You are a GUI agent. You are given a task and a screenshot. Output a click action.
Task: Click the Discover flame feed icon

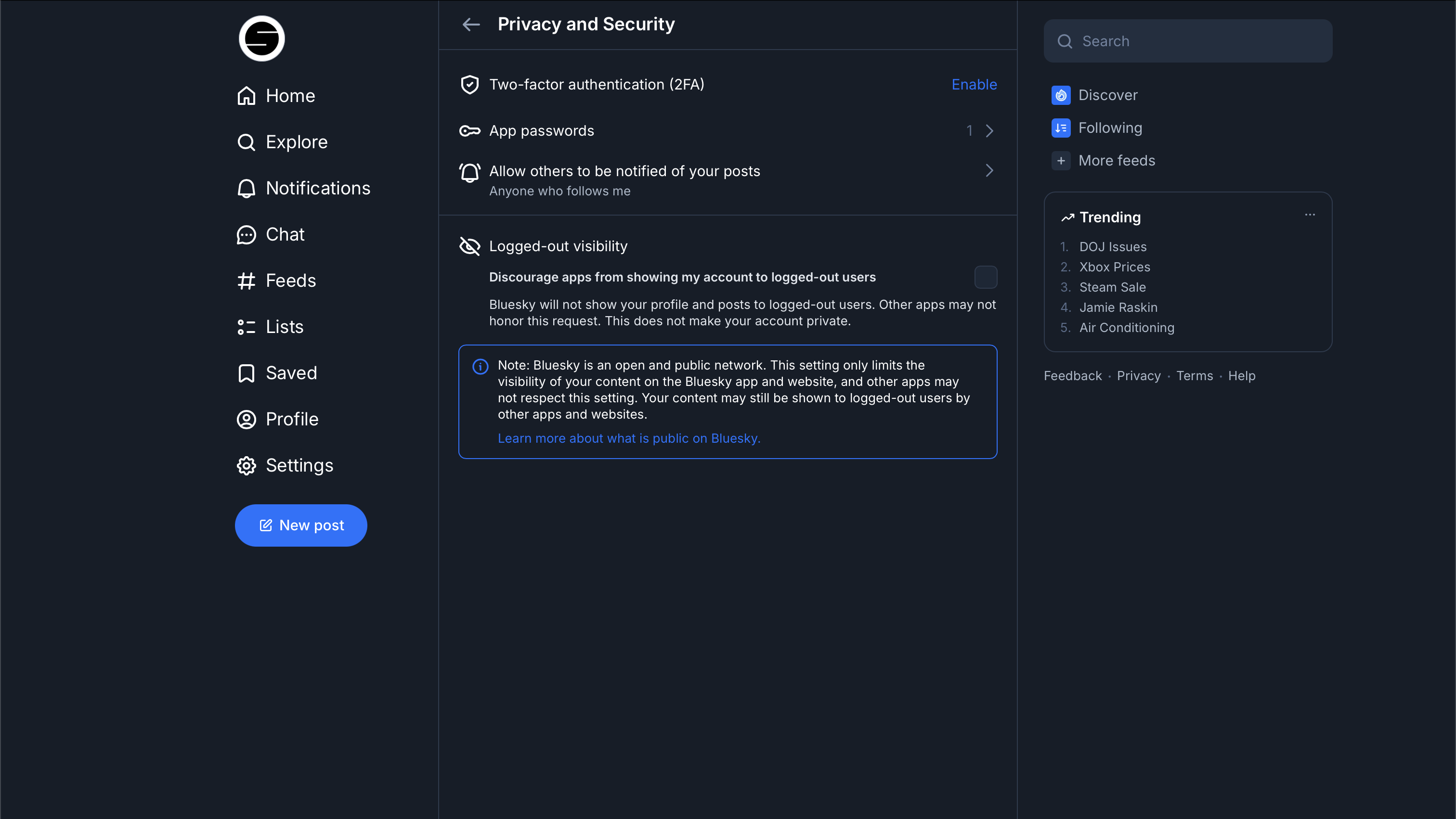click(x=1061, y=95)
